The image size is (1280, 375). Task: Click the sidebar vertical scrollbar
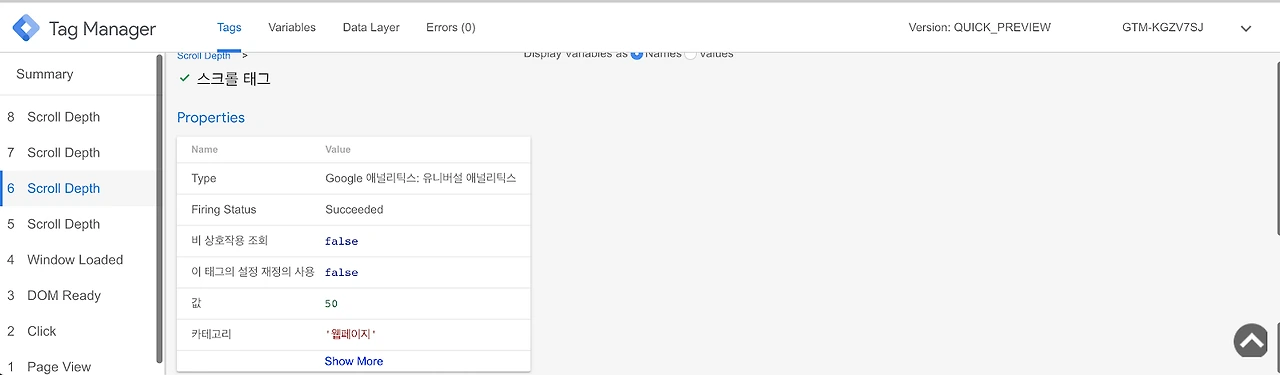click(x=160, y=209)
